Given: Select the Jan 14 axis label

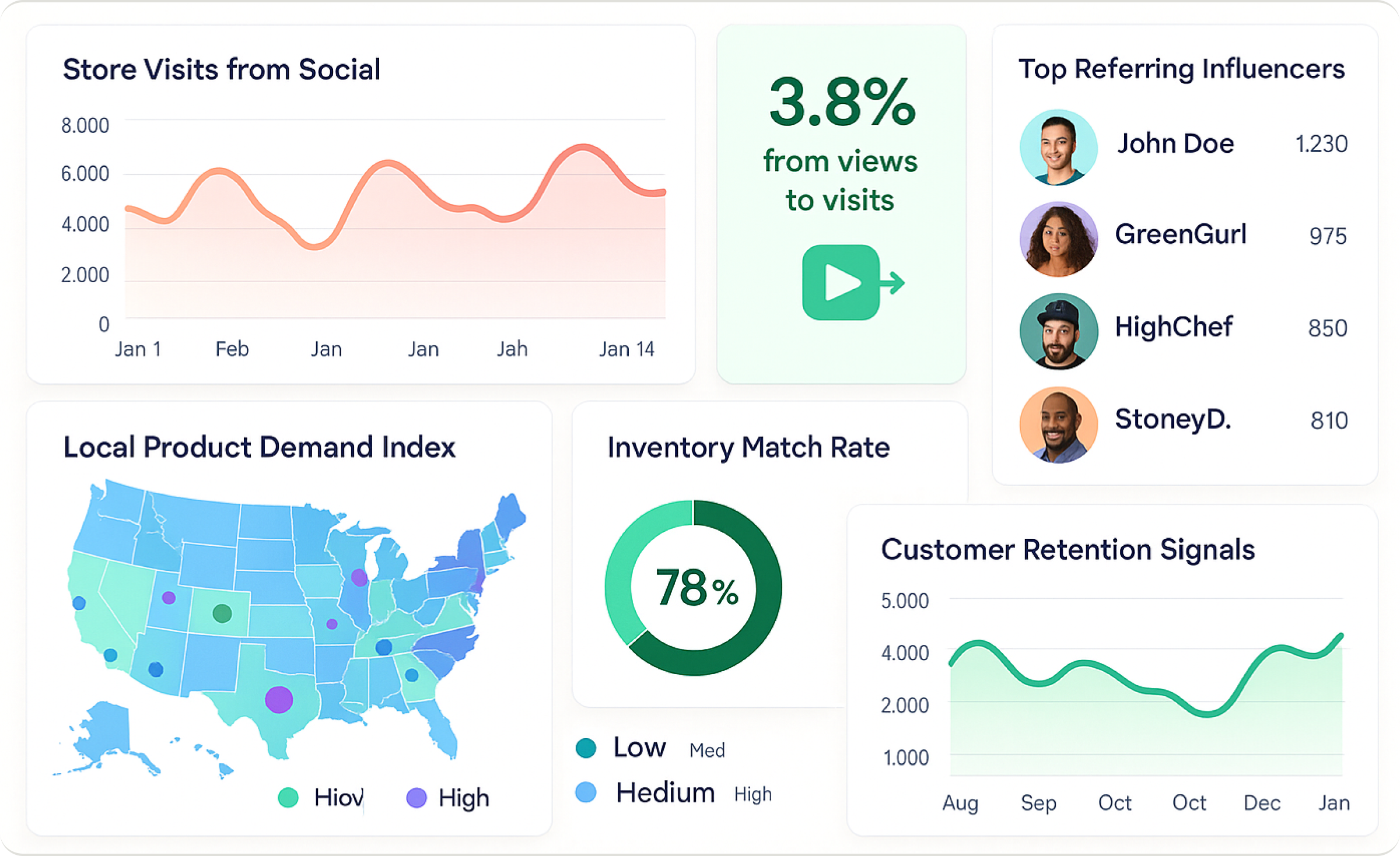Looking at the screenshot, I should [626, 349].
